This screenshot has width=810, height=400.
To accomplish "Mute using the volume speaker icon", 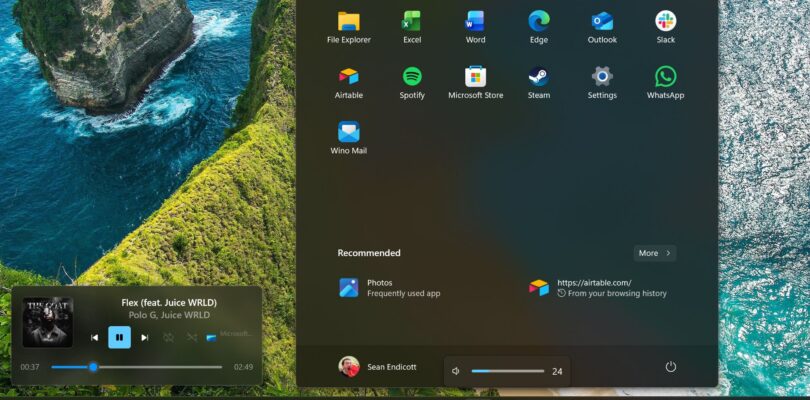I will (x=456, y=371).
